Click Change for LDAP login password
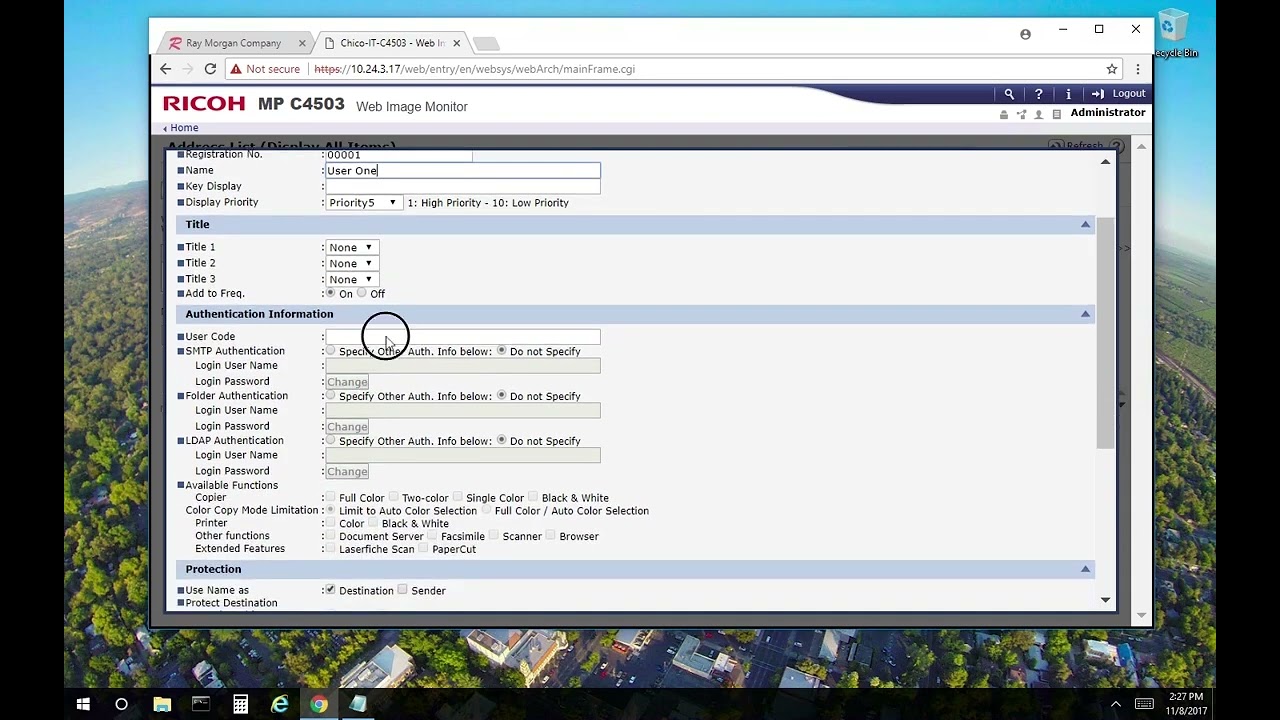 click(347, 472)
